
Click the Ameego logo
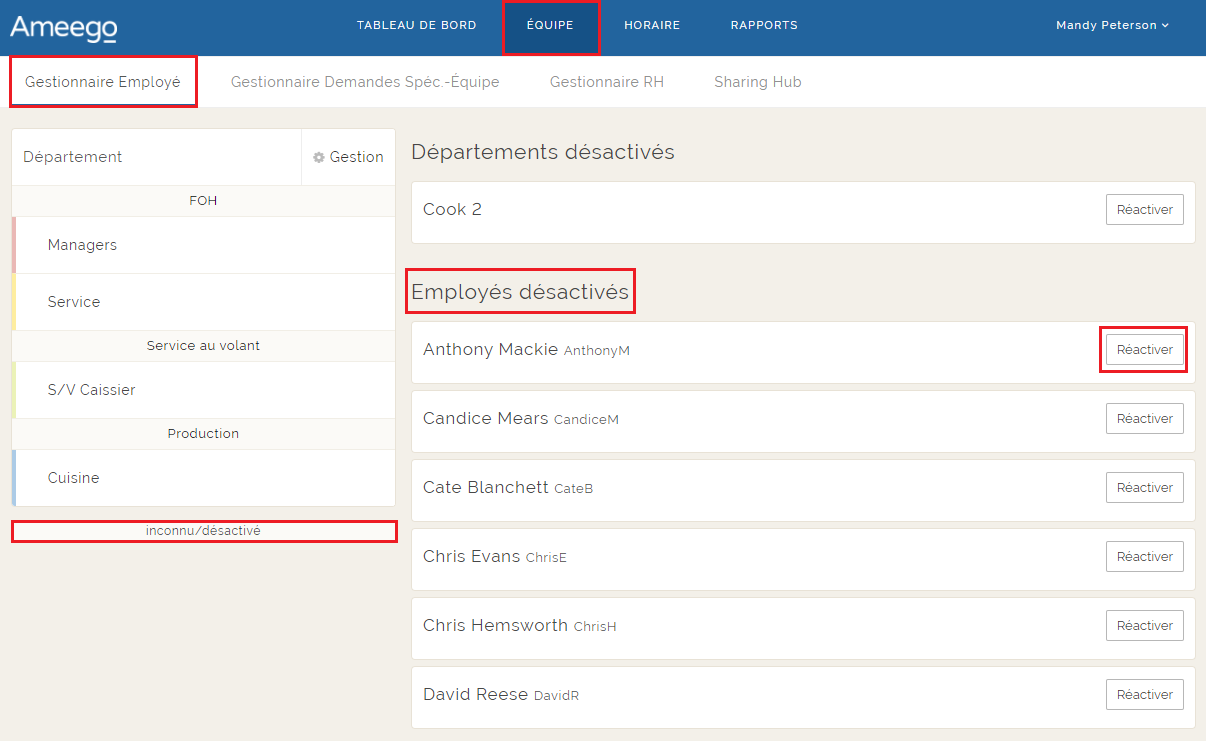63,28
